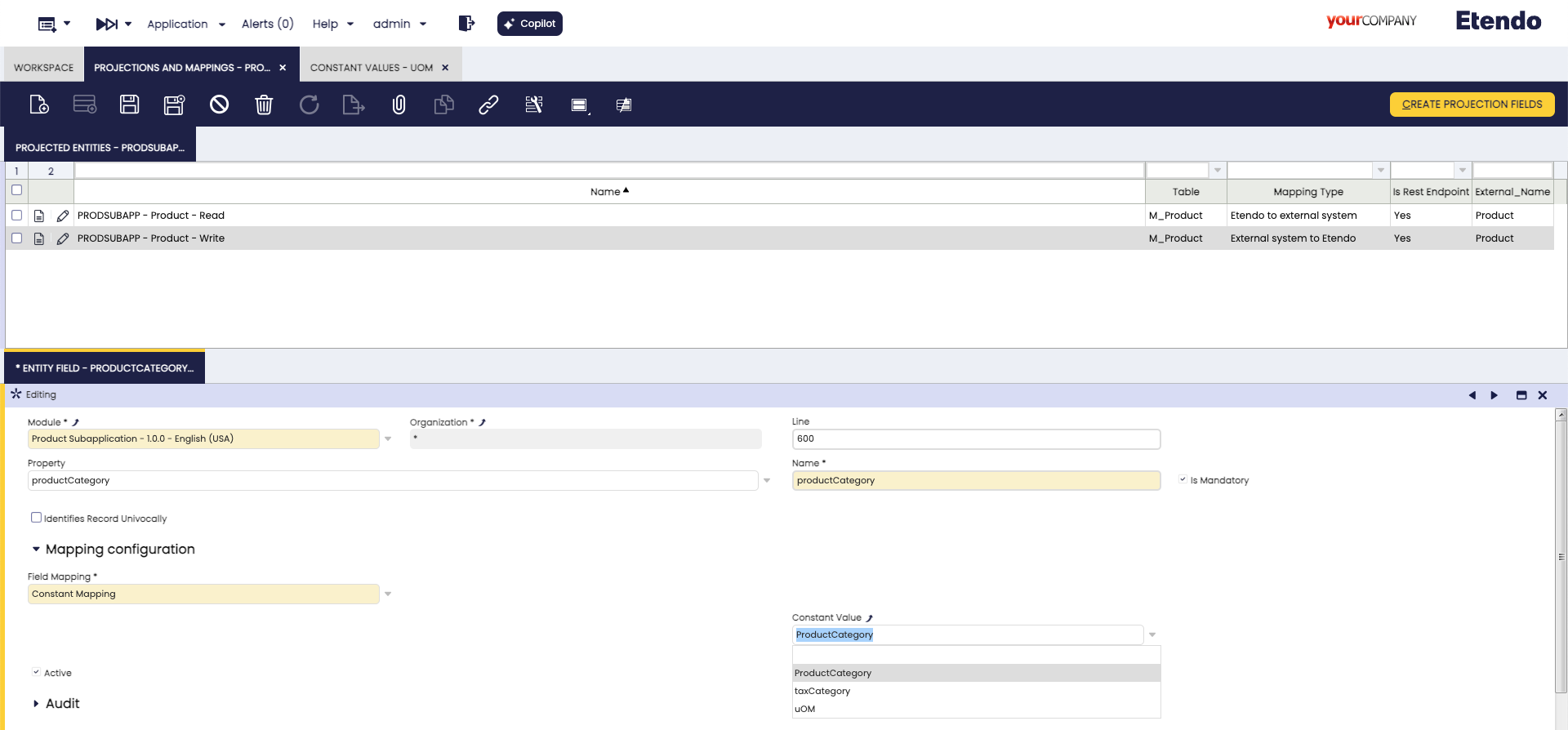Launch the Copilot button
Screen dimensions: 1568x730
(x=530, y=24)
